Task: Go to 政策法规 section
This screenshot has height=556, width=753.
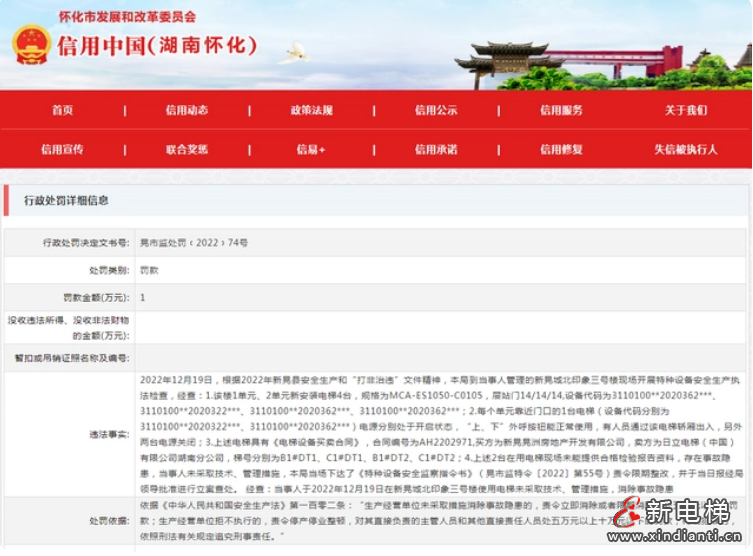Action: (312, 110)
